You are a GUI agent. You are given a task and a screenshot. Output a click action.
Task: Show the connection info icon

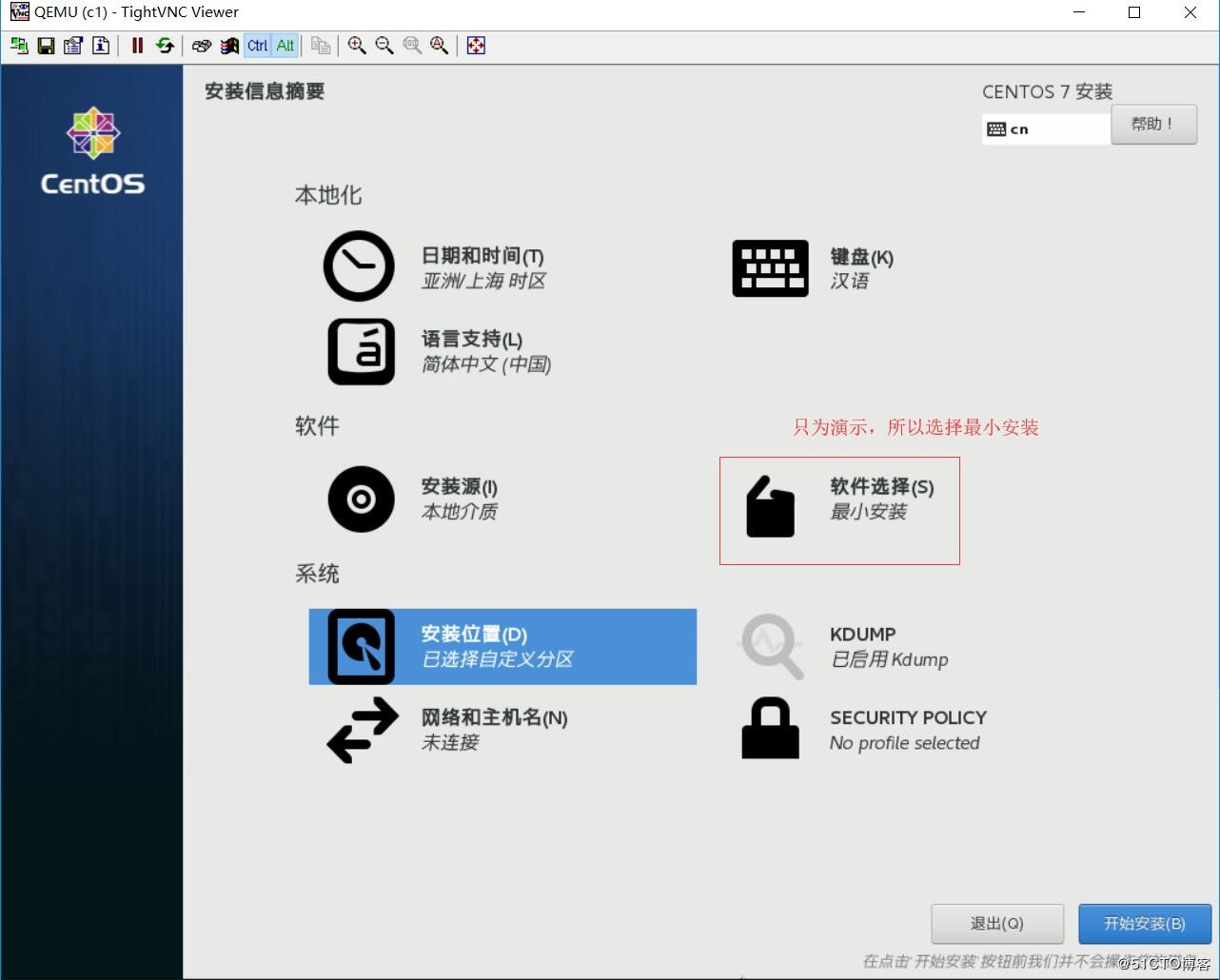click(x=101, y=46)
